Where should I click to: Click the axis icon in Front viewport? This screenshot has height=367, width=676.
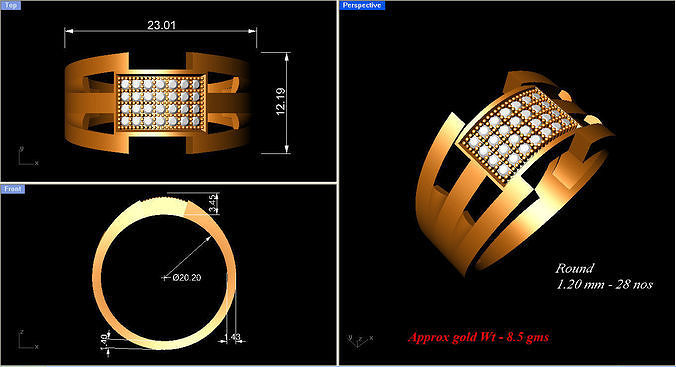(x=28, y=340)
